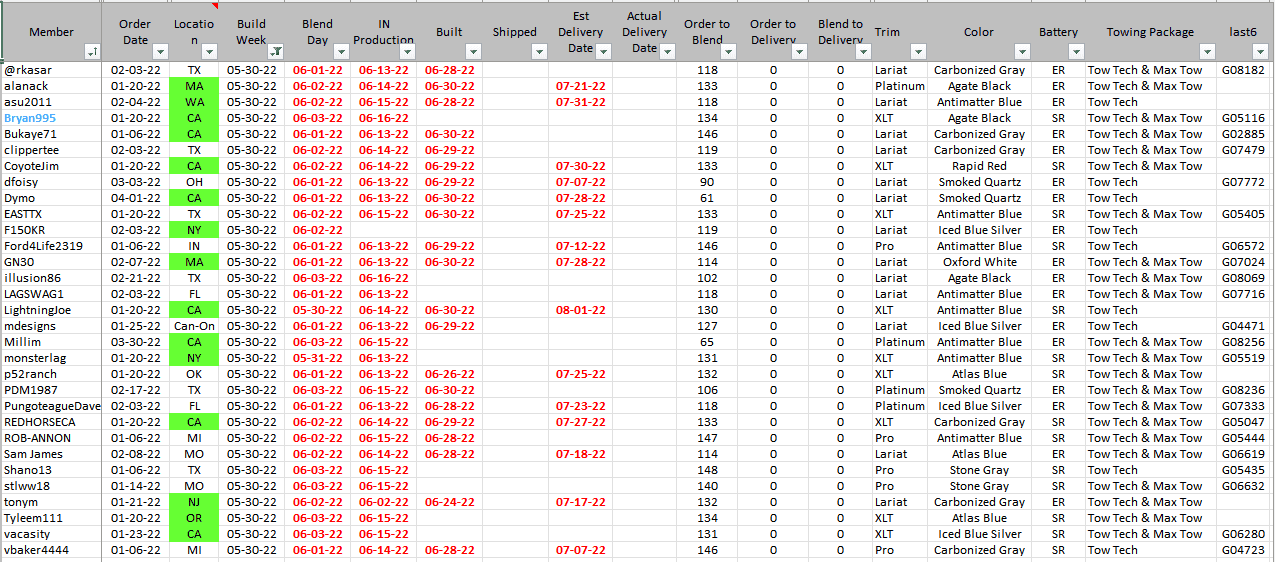Open the Order Date filter dropdown

pyautogui.click(x=157, y=52)
